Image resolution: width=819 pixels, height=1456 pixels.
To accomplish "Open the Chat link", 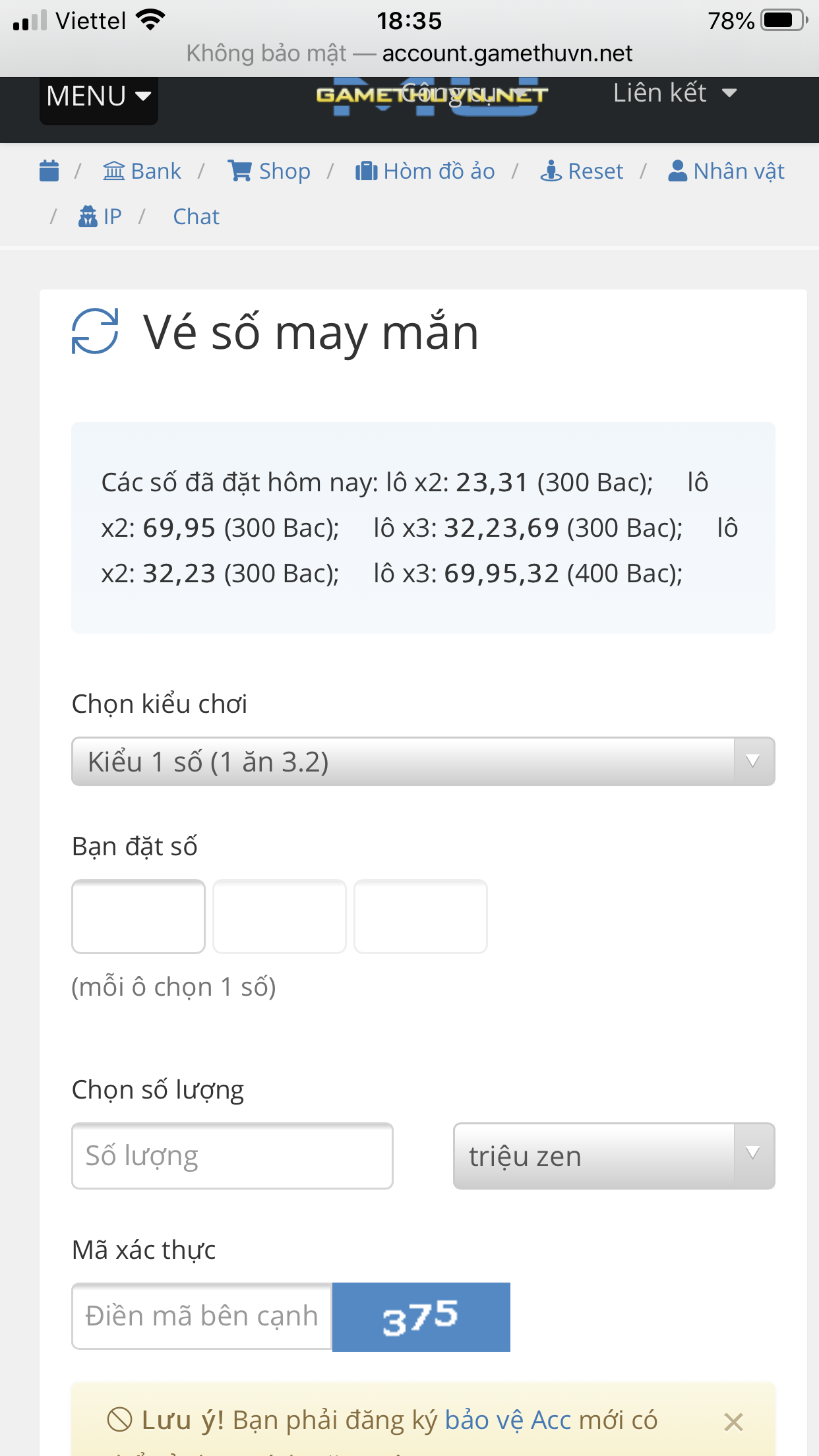I will pyautogui.click(x=196, y=216).
